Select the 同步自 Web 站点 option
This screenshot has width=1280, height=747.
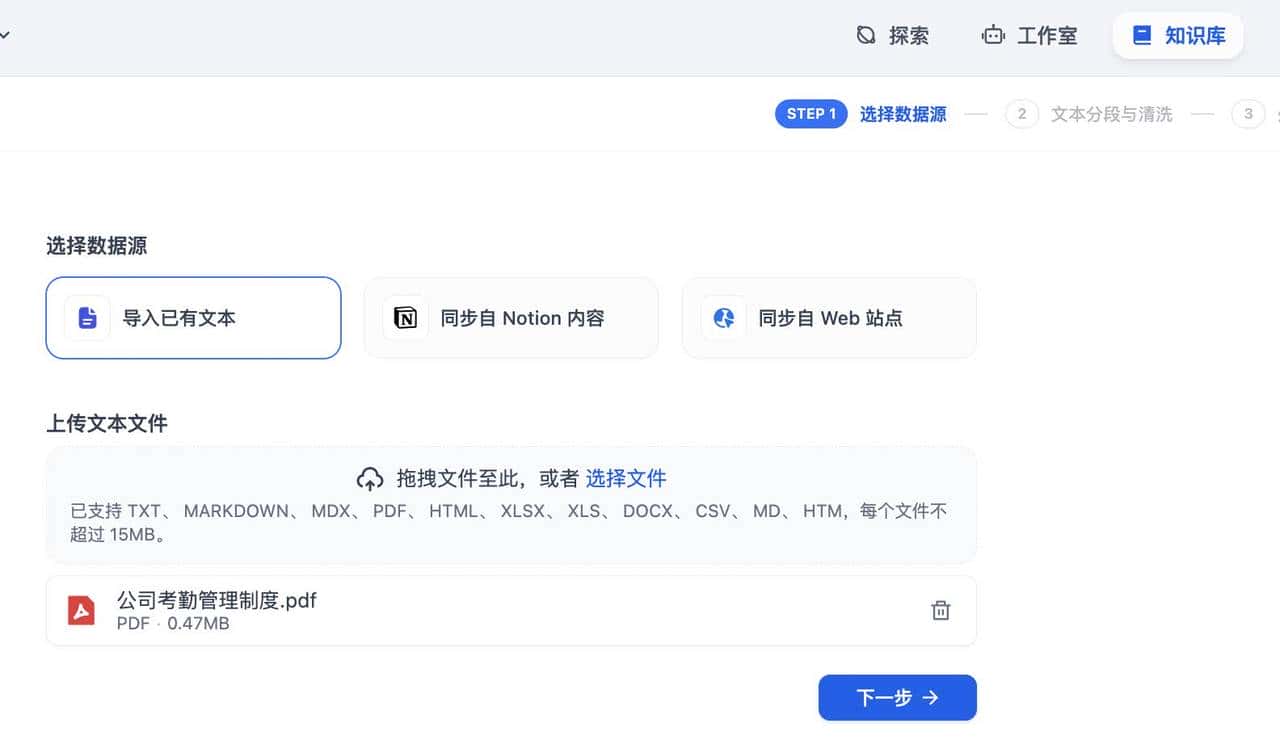coord(829,318)
